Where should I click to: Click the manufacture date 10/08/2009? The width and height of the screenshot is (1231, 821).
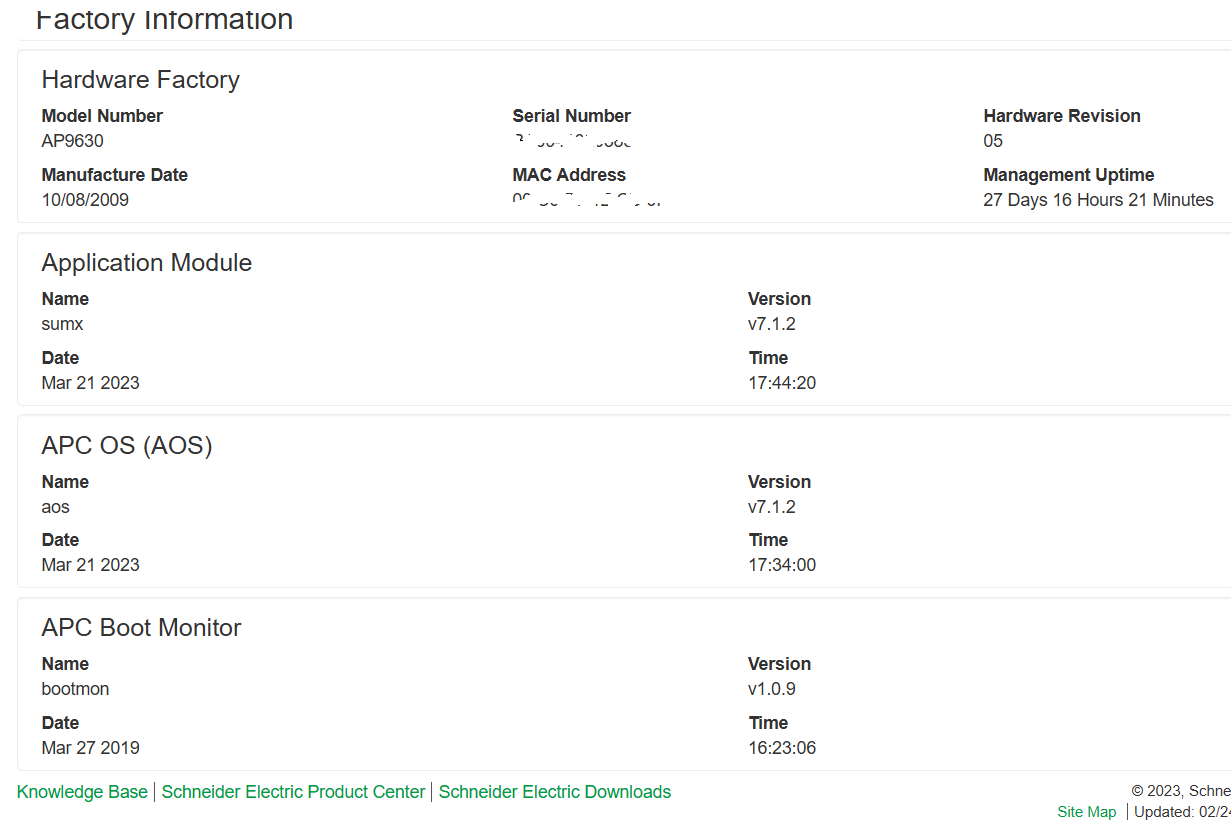tap(85, 200)
